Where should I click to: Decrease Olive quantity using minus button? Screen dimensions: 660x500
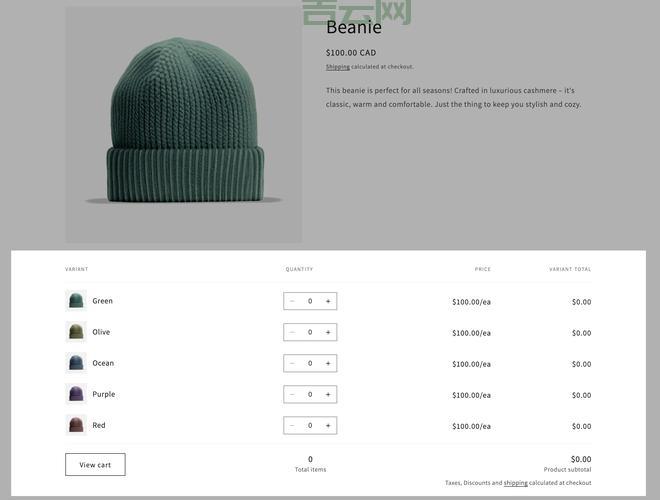292,332
